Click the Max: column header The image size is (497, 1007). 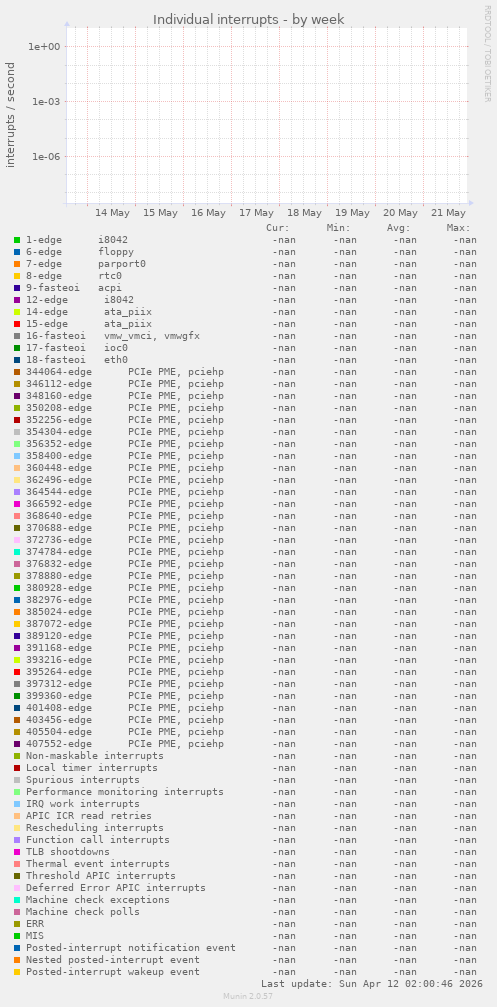(459, 228)
